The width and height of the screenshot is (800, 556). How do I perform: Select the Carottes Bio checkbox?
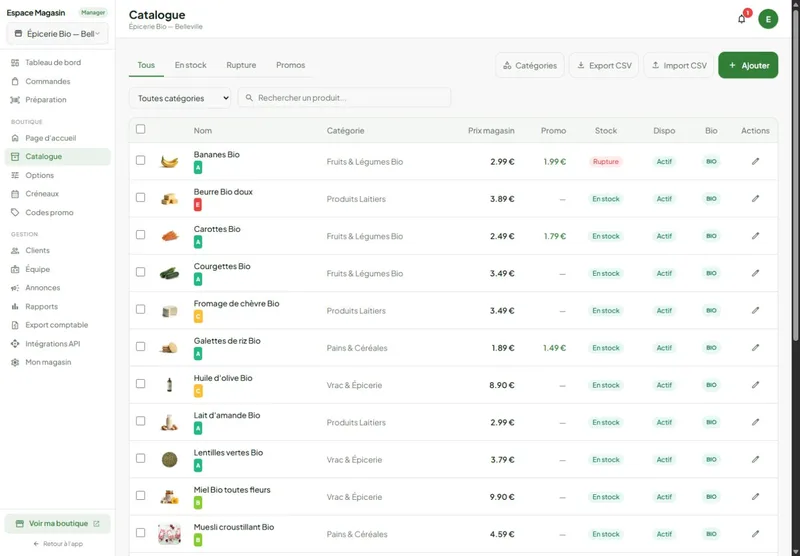pos(140,235)
